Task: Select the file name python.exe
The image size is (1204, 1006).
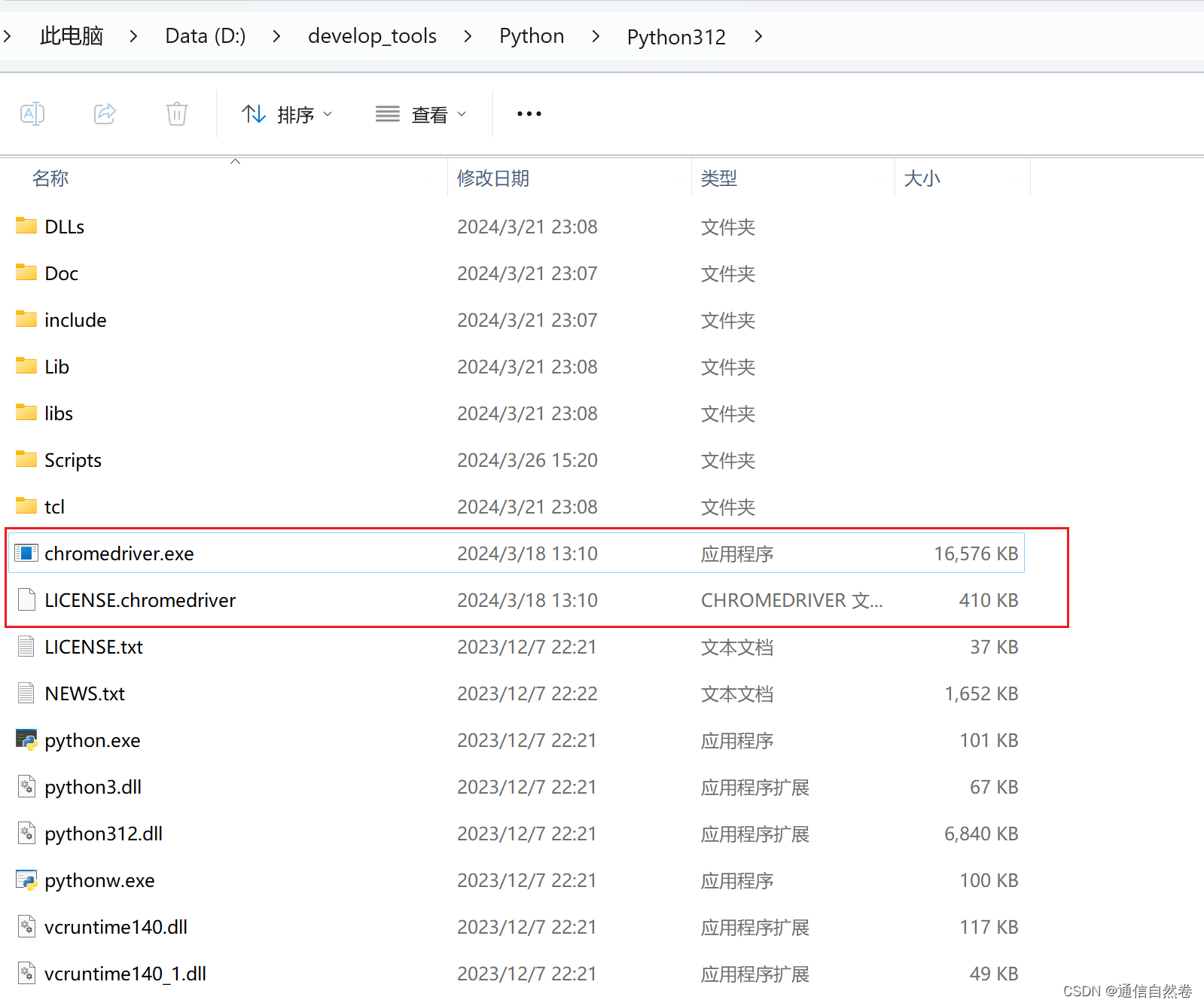Action: coord(93,740)
